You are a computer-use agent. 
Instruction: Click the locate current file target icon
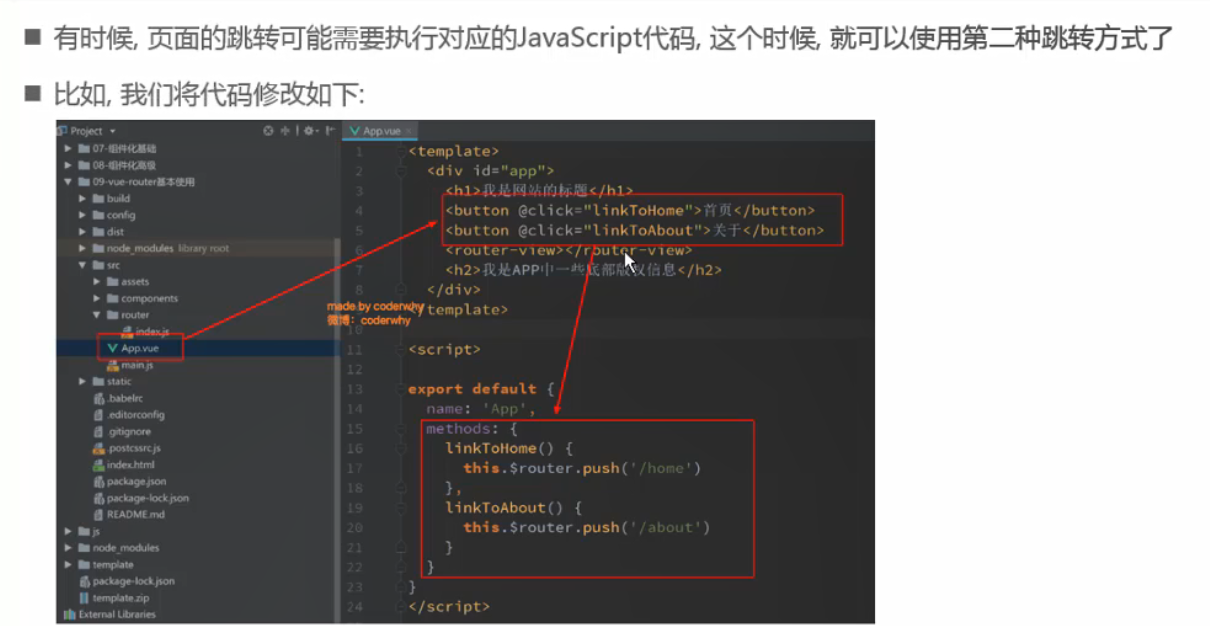tap(268, 131)
